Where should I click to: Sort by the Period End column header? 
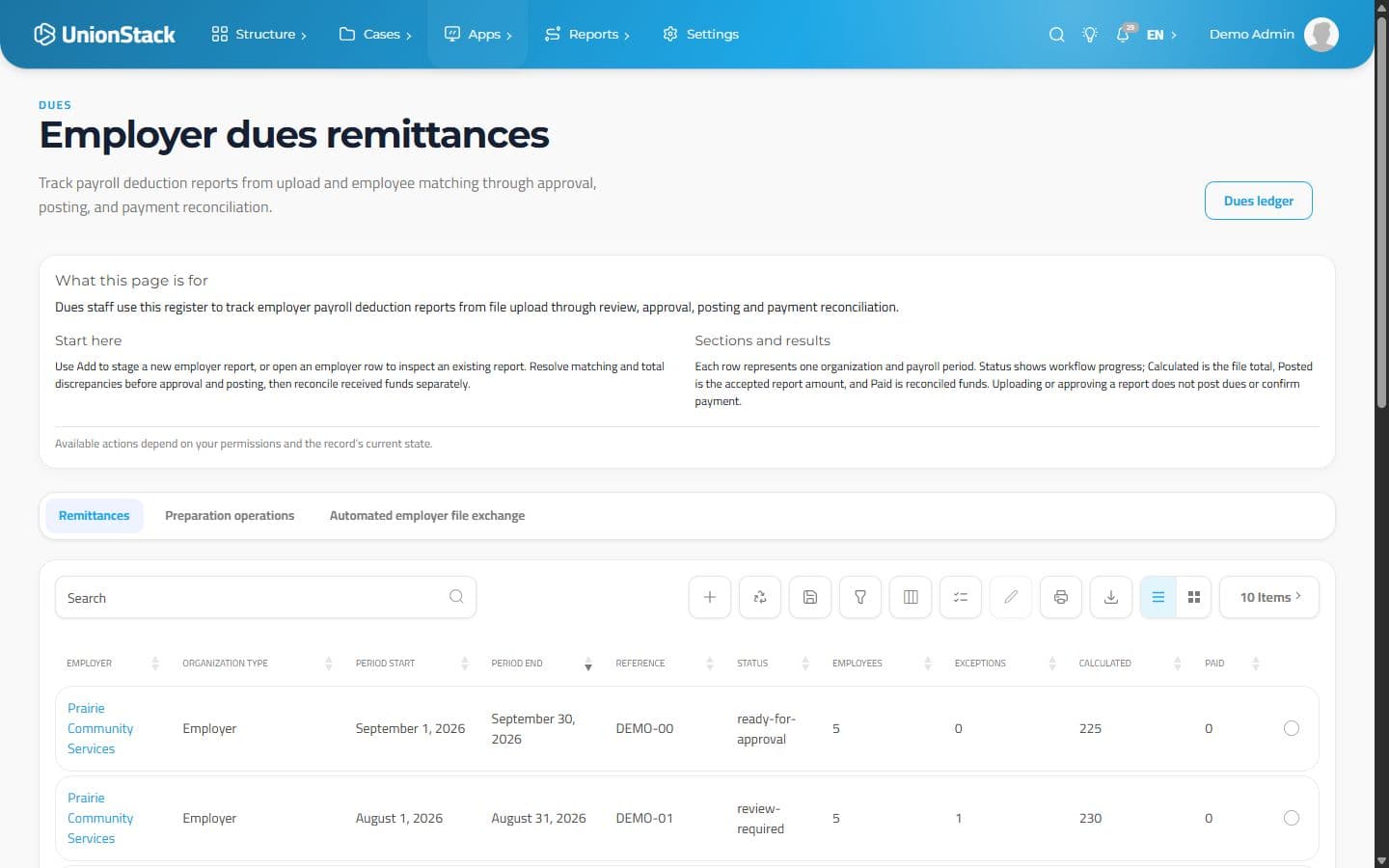coord(540,664)
